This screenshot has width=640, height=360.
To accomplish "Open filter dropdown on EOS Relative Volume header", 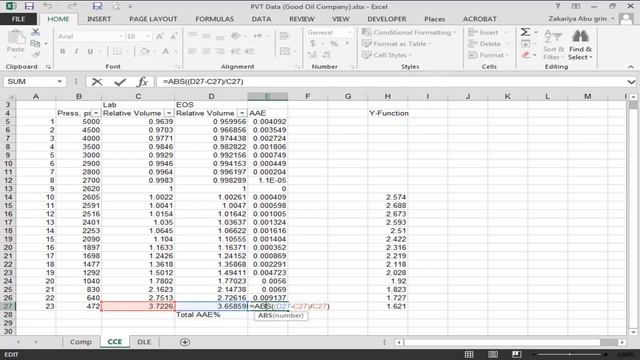I will click(x=242, y=113).
